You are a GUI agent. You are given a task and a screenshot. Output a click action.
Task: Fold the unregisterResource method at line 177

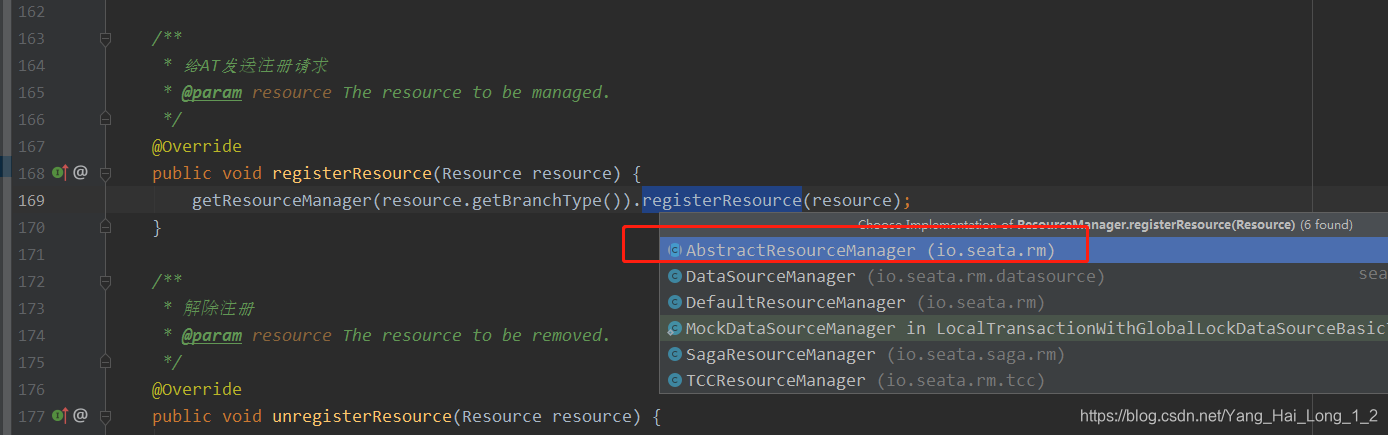(x=106, y=415)
